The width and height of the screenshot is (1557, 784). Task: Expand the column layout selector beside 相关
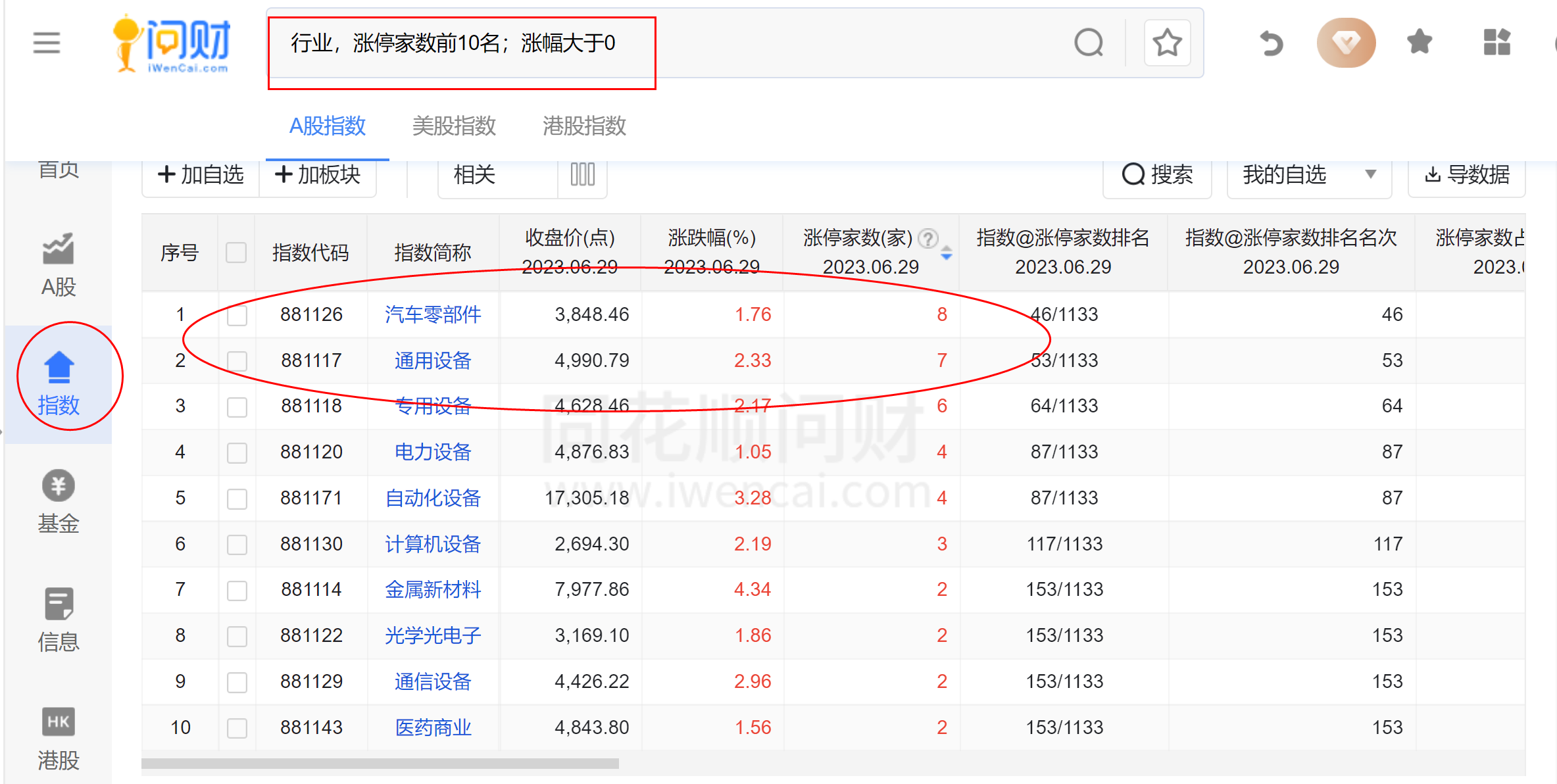pos(581,175)
